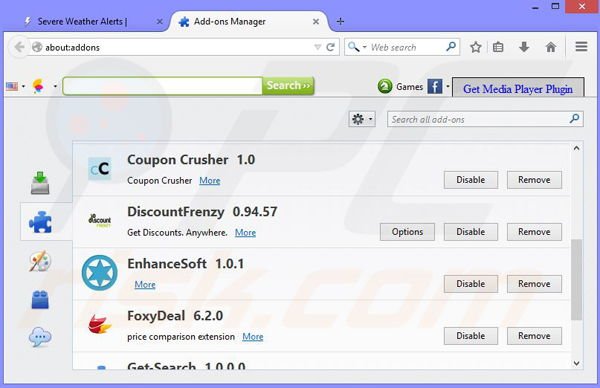
Task: Close the Severe Weather Alerts tab
Action: coord(160,22)
